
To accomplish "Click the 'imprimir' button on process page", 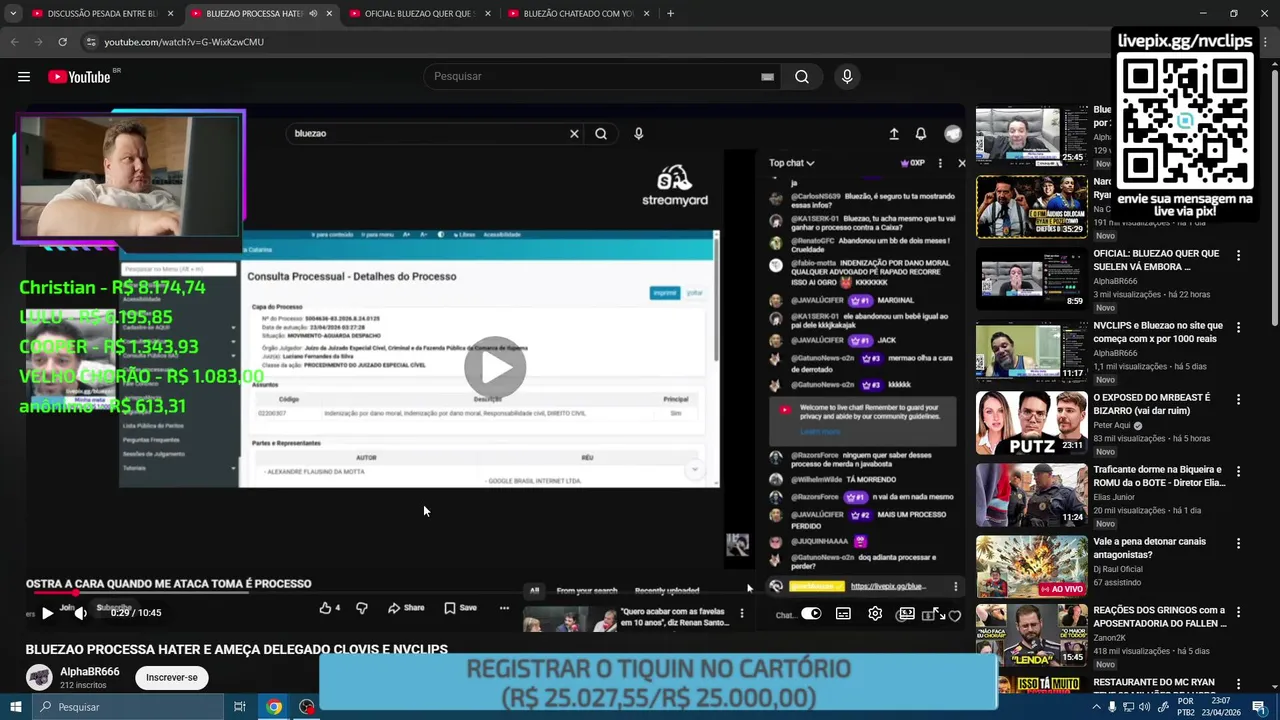I will coord(664,293).
